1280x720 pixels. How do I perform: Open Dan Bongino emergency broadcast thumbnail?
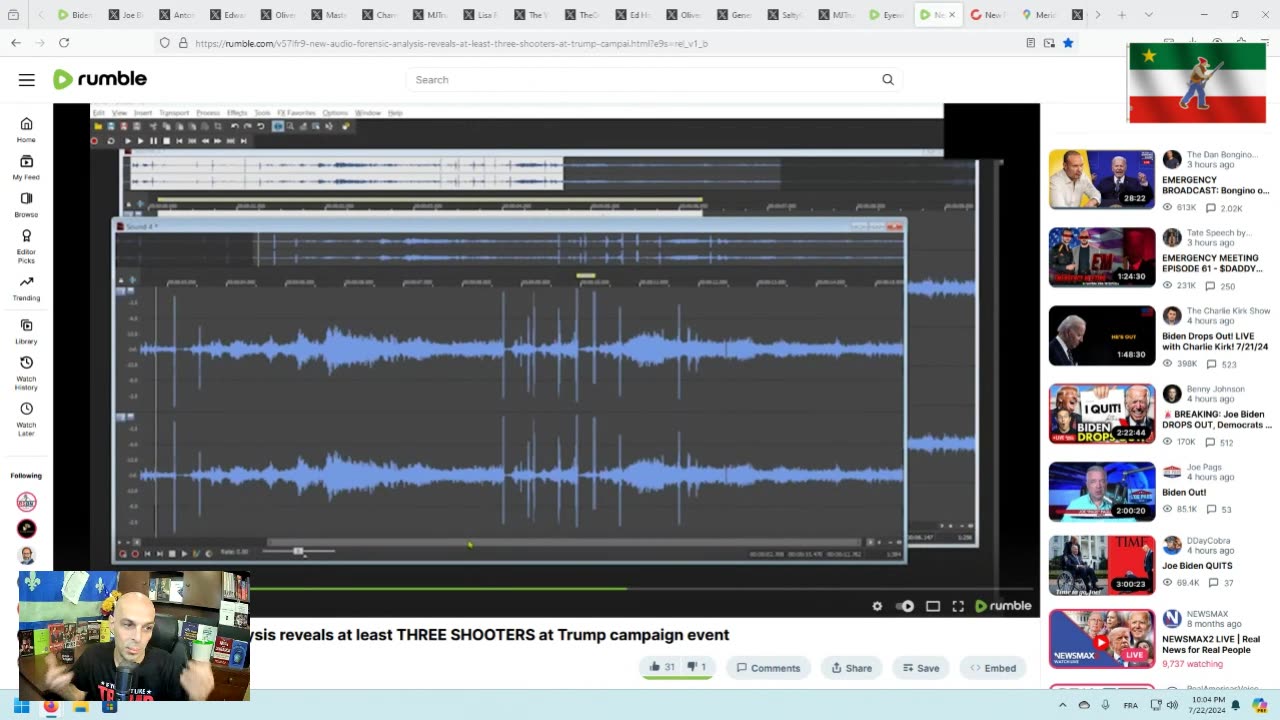coord(1102,179)
